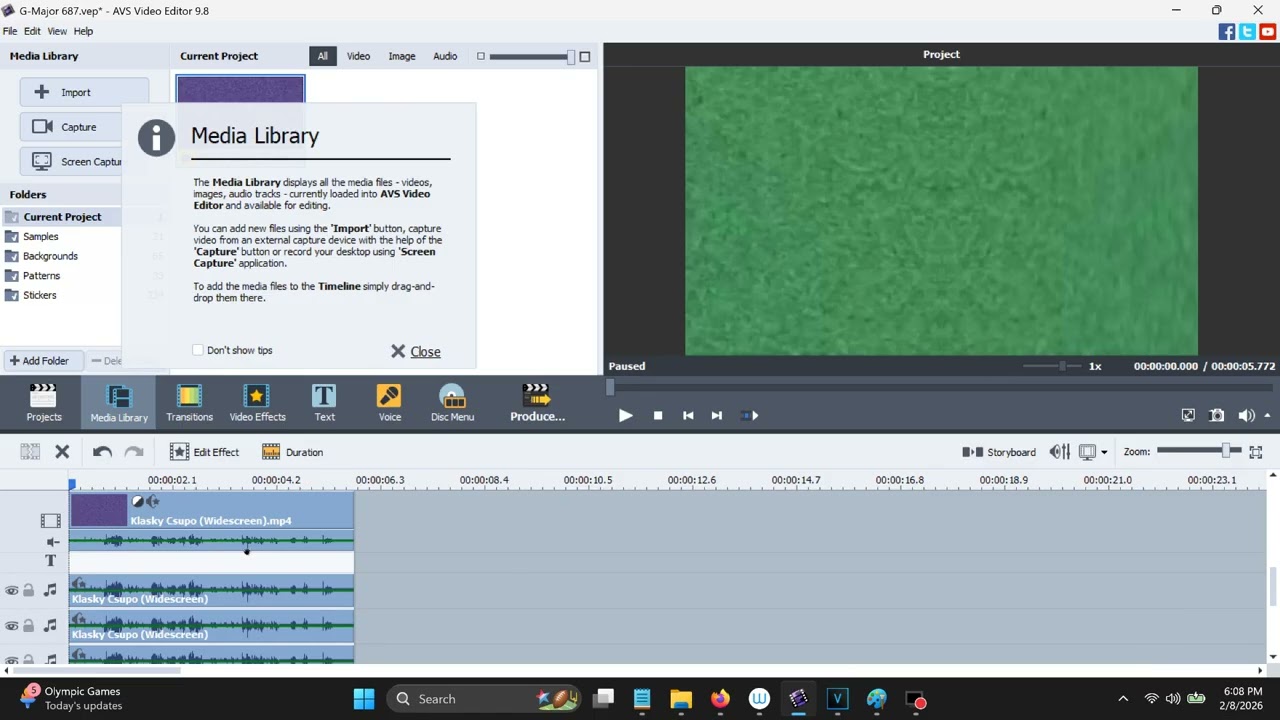Click the Undo arrow in timeline toolbar
This screenshot has height=720, width=1280.
coord(102,452)
